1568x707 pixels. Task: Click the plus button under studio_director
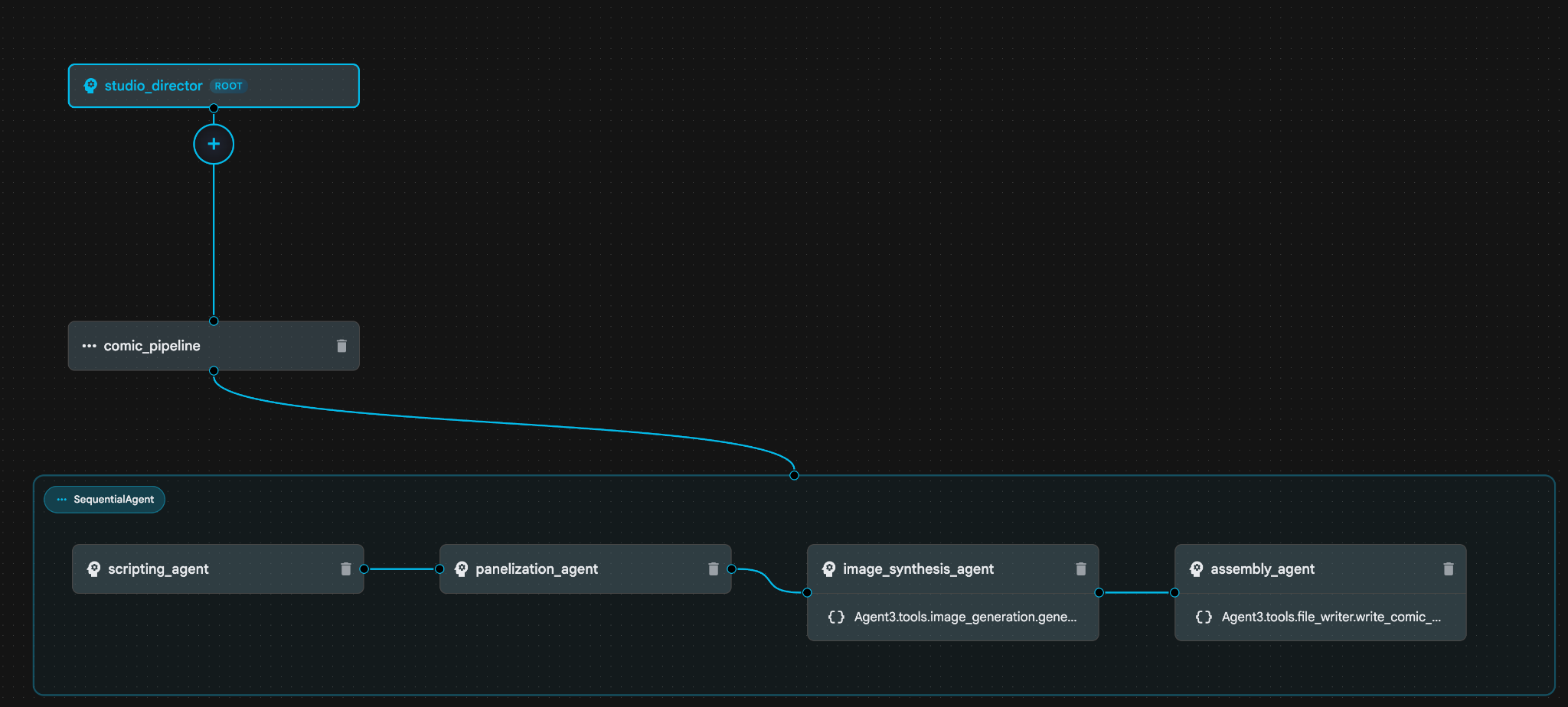214,144
